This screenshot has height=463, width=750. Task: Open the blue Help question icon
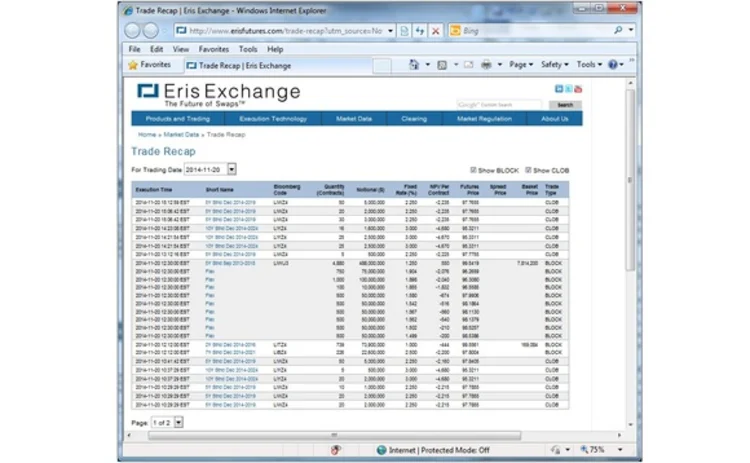(613, 65)
